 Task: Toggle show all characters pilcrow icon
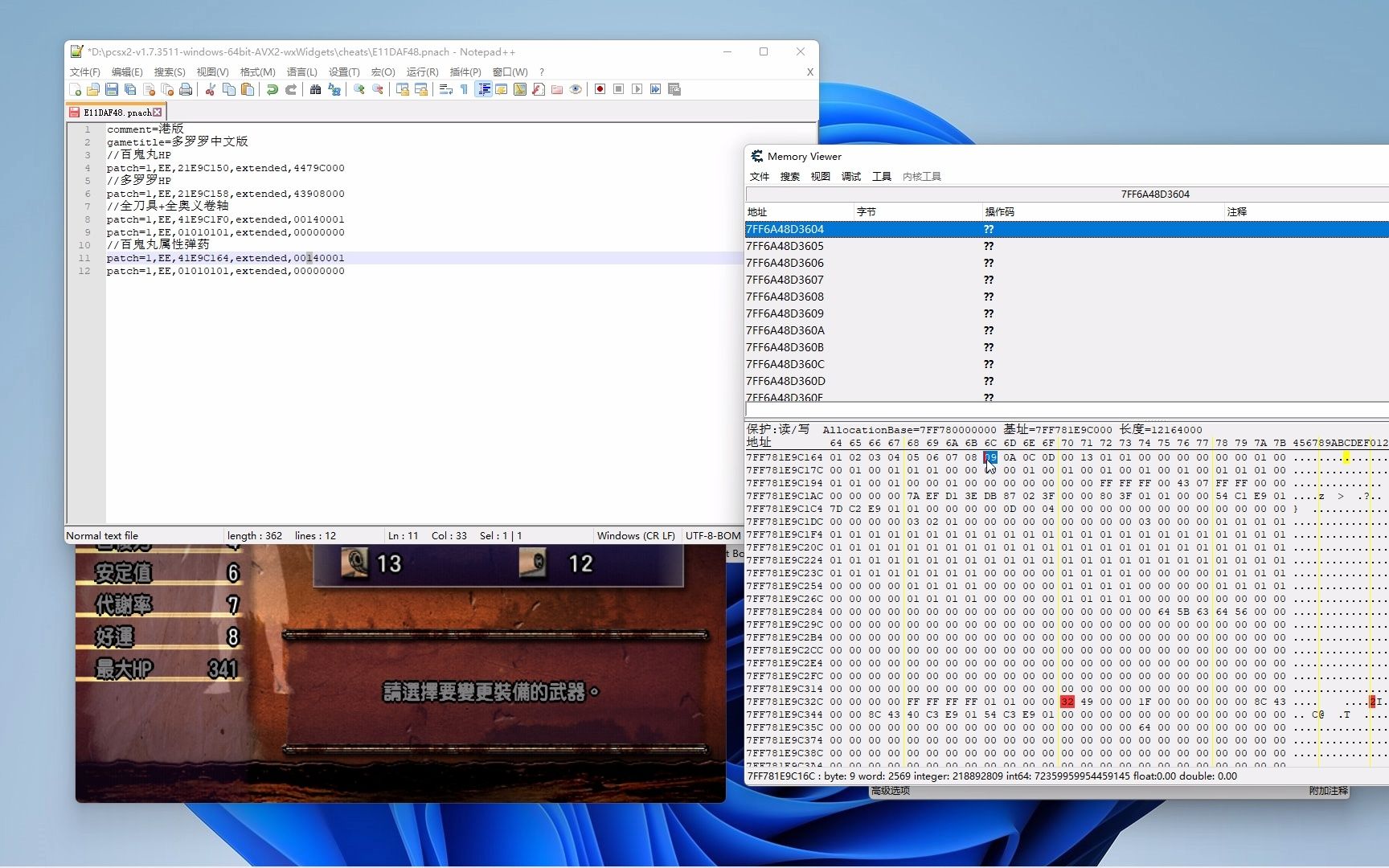point(464,89)
